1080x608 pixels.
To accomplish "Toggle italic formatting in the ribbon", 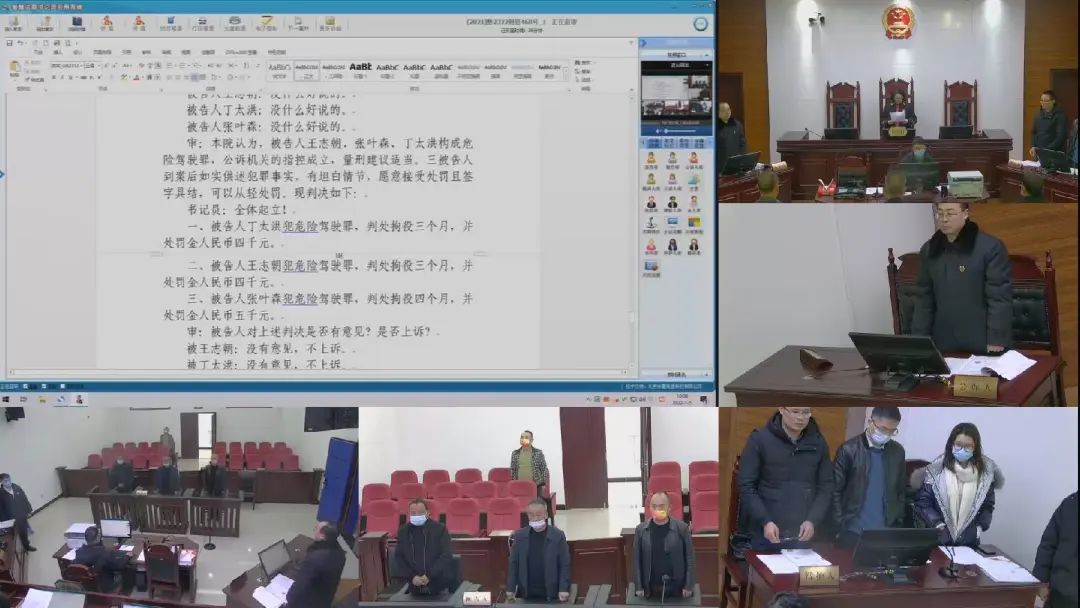I will point(59,77).
